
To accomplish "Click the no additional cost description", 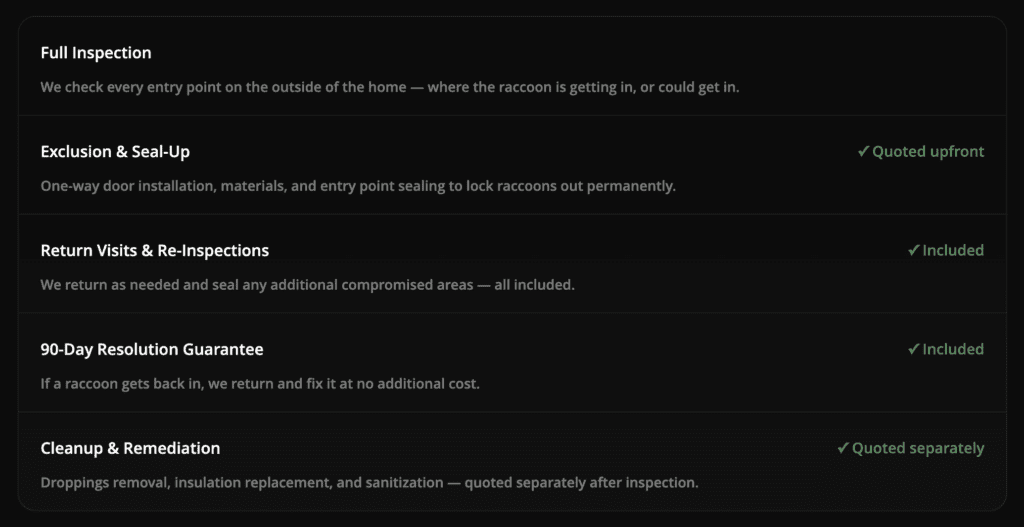I will (260, 384).
